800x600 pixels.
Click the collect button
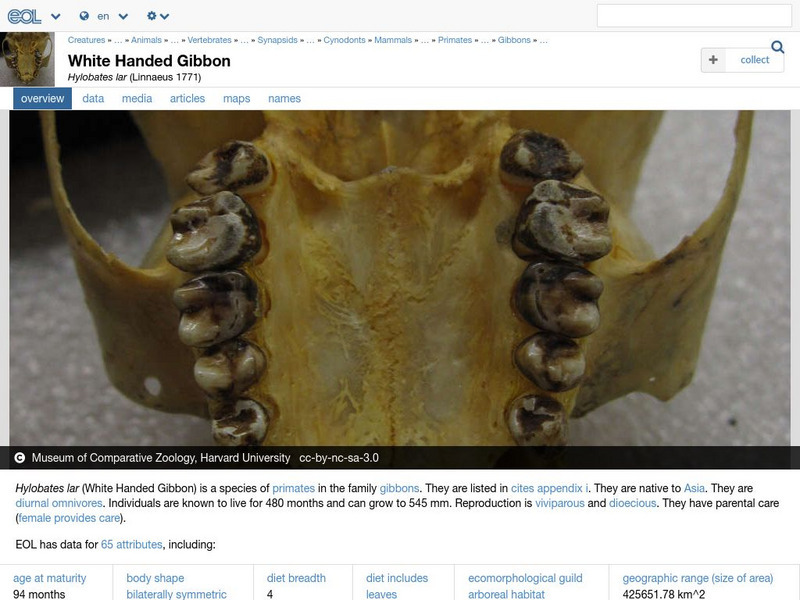(x=744, y=59)
